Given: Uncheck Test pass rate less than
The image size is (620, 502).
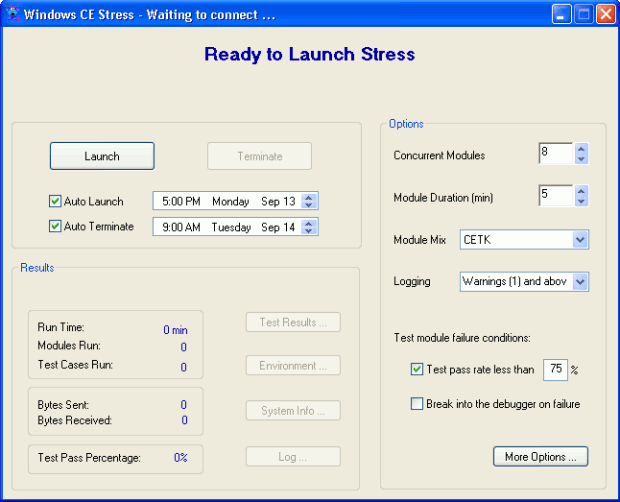Looking at the screenshot, I should click(417, 369).
